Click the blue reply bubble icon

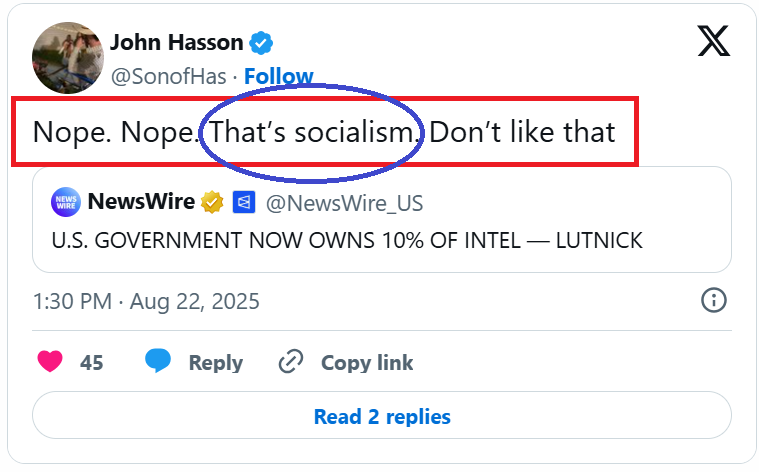(158, 362)
